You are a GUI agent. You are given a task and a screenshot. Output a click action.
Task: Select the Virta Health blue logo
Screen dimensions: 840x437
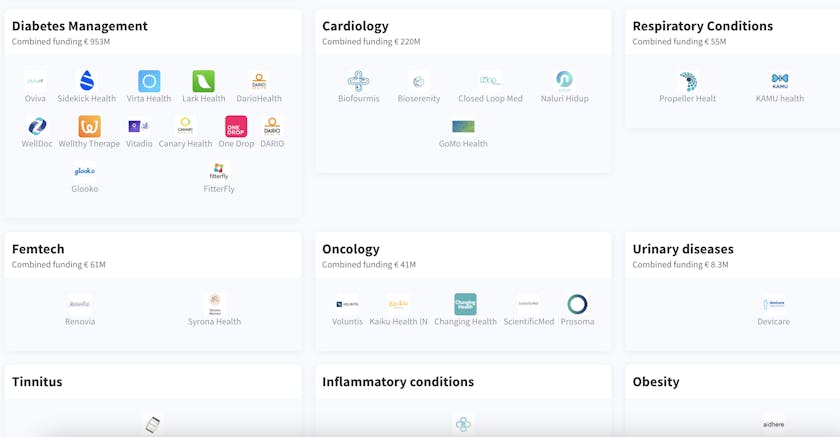[149, 81]
